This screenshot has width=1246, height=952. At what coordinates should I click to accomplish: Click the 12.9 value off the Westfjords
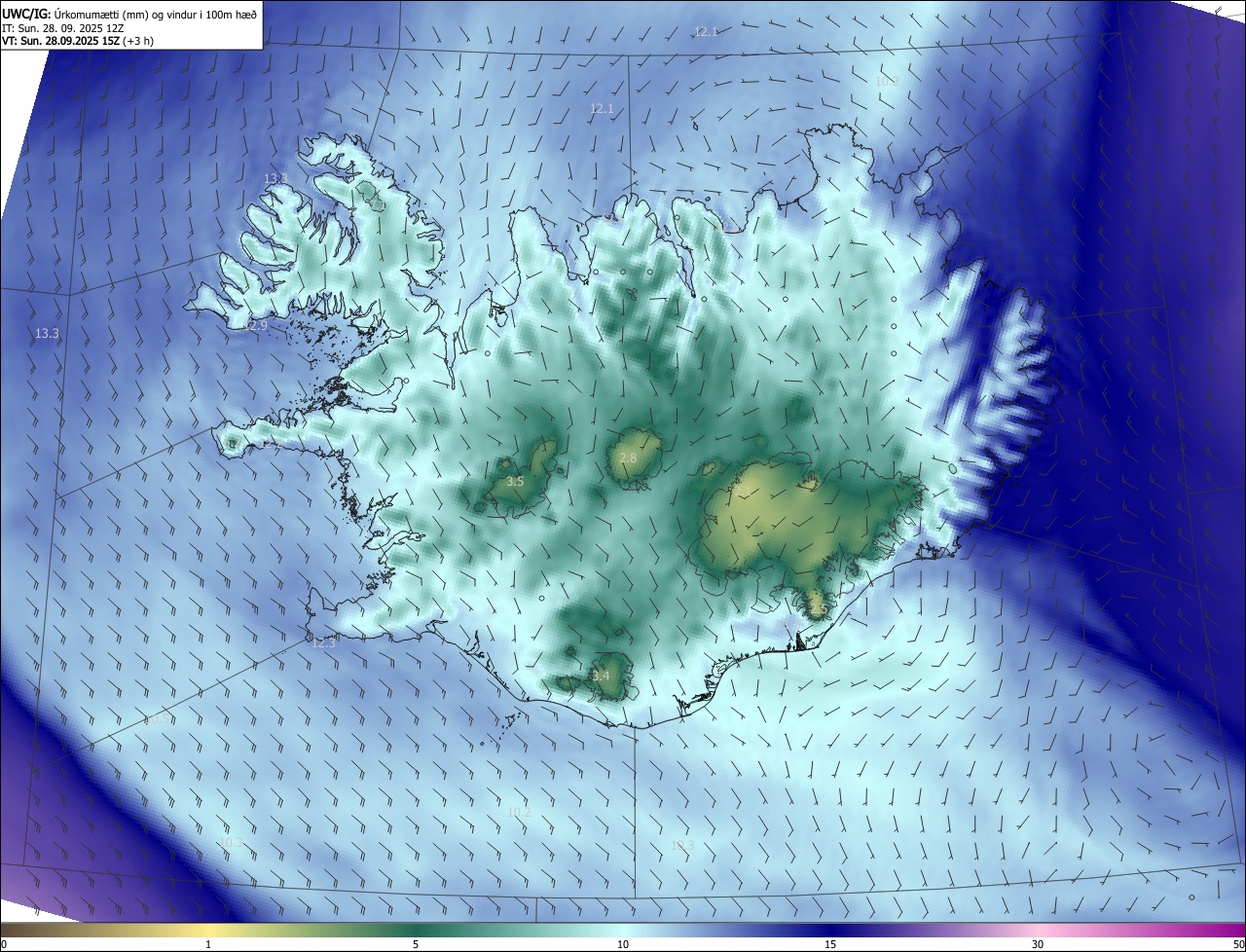tap(255, 325)
